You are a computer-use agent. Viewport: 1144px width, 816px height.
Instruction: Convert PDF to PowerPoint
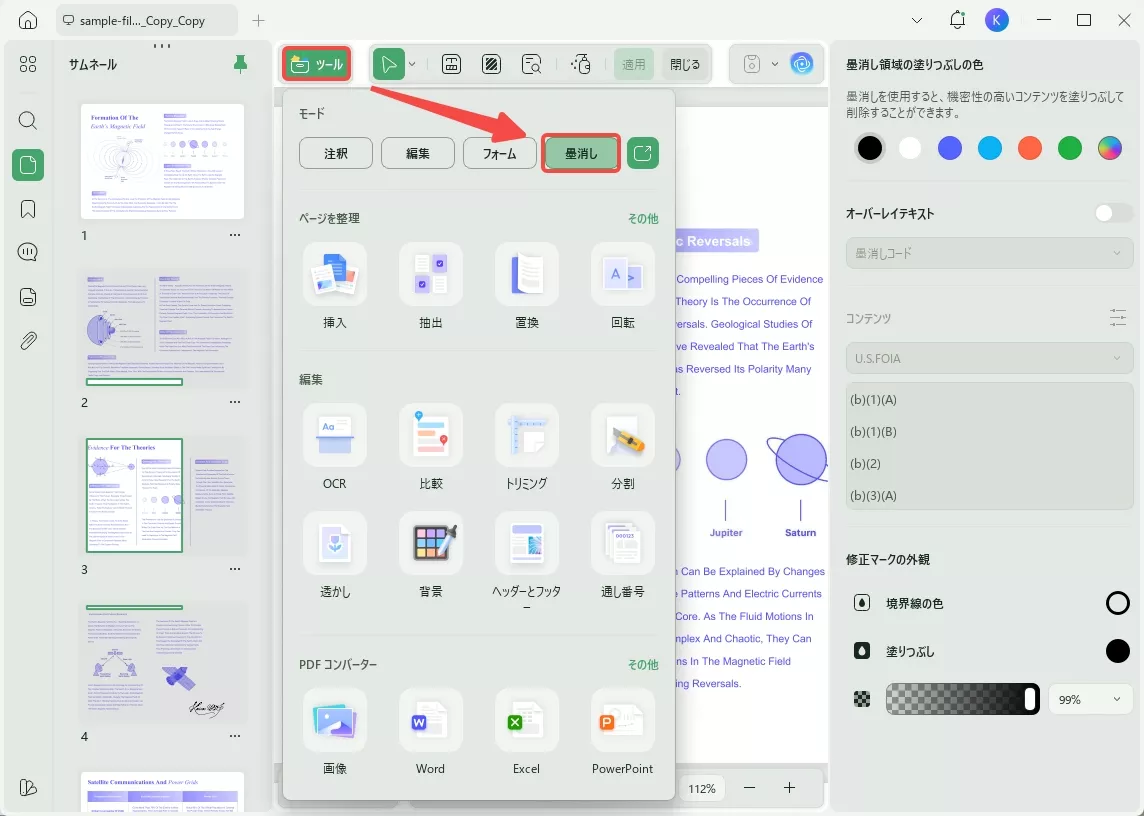[x=622, y=733]
